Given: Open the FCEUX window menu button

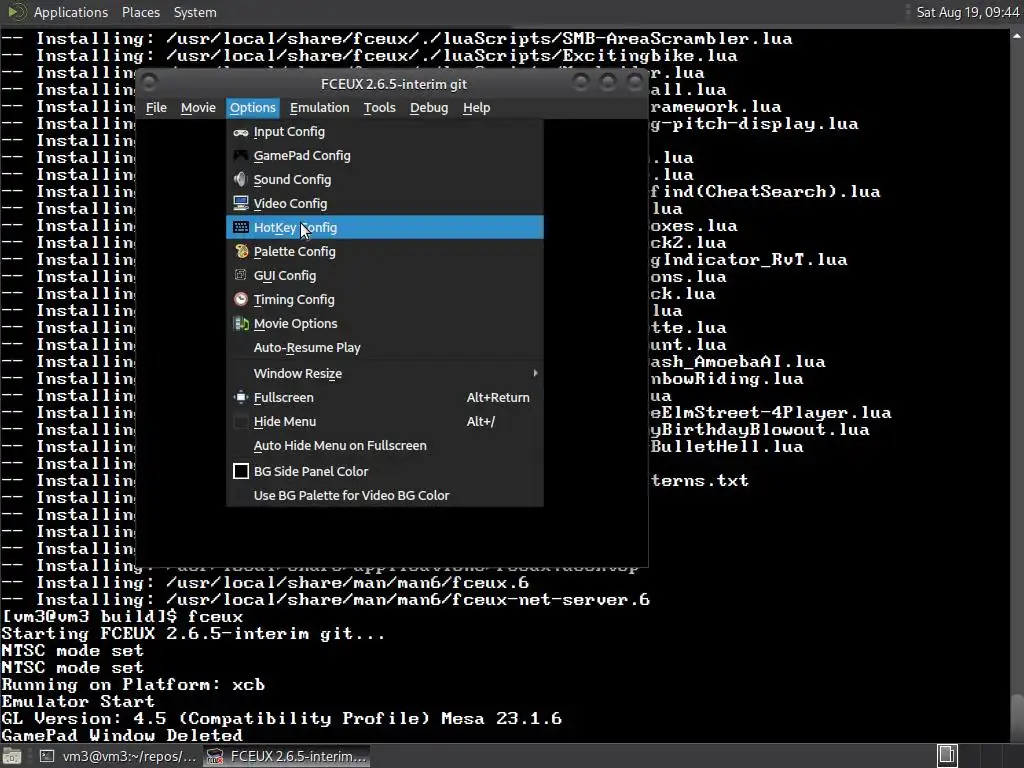Looking at the screenshot, I should (x=149, y=82).
